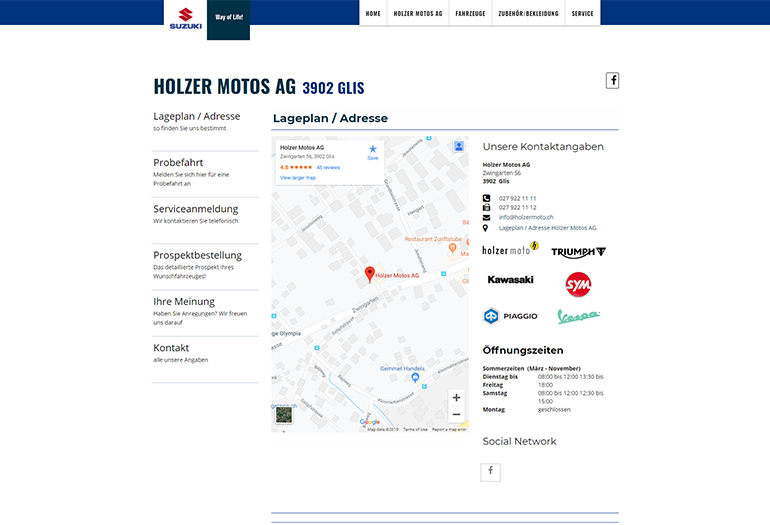Click the red Holzer Motos AG map marker
The image size is (770, 525).
[x=370, y=274]
